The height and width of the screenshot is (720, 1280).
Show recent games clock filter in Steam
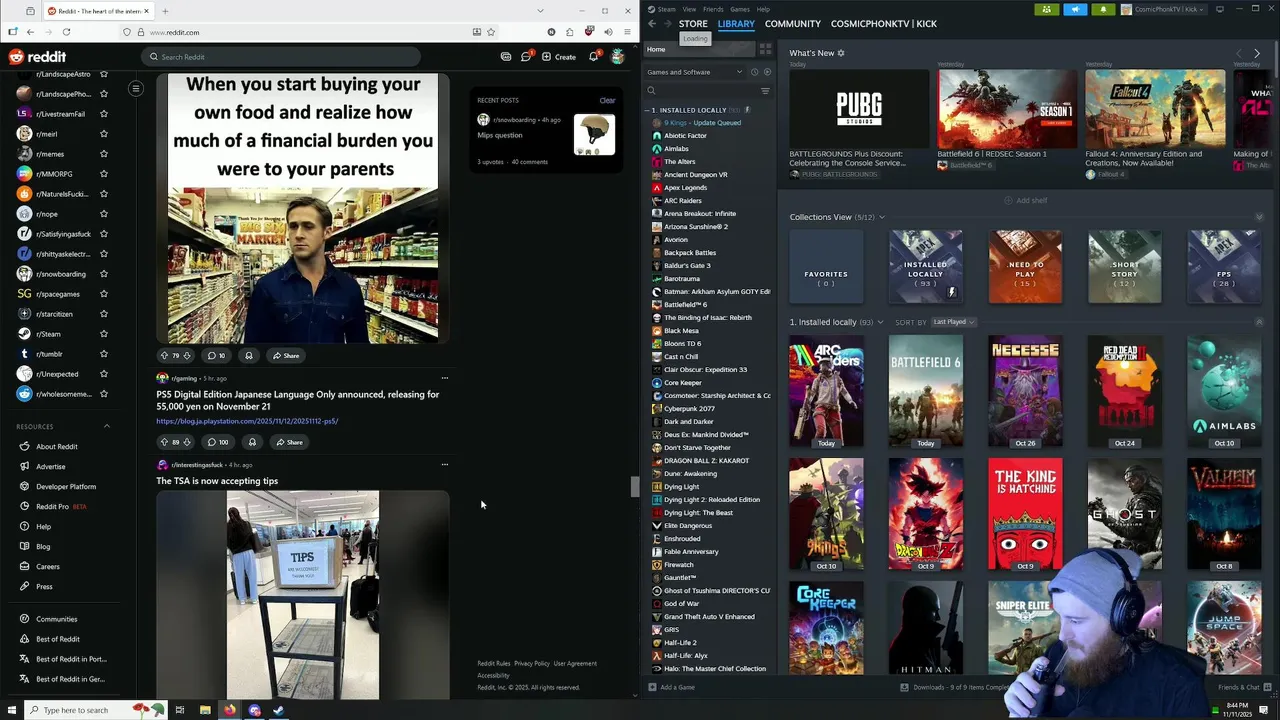[x=755, y=72]
